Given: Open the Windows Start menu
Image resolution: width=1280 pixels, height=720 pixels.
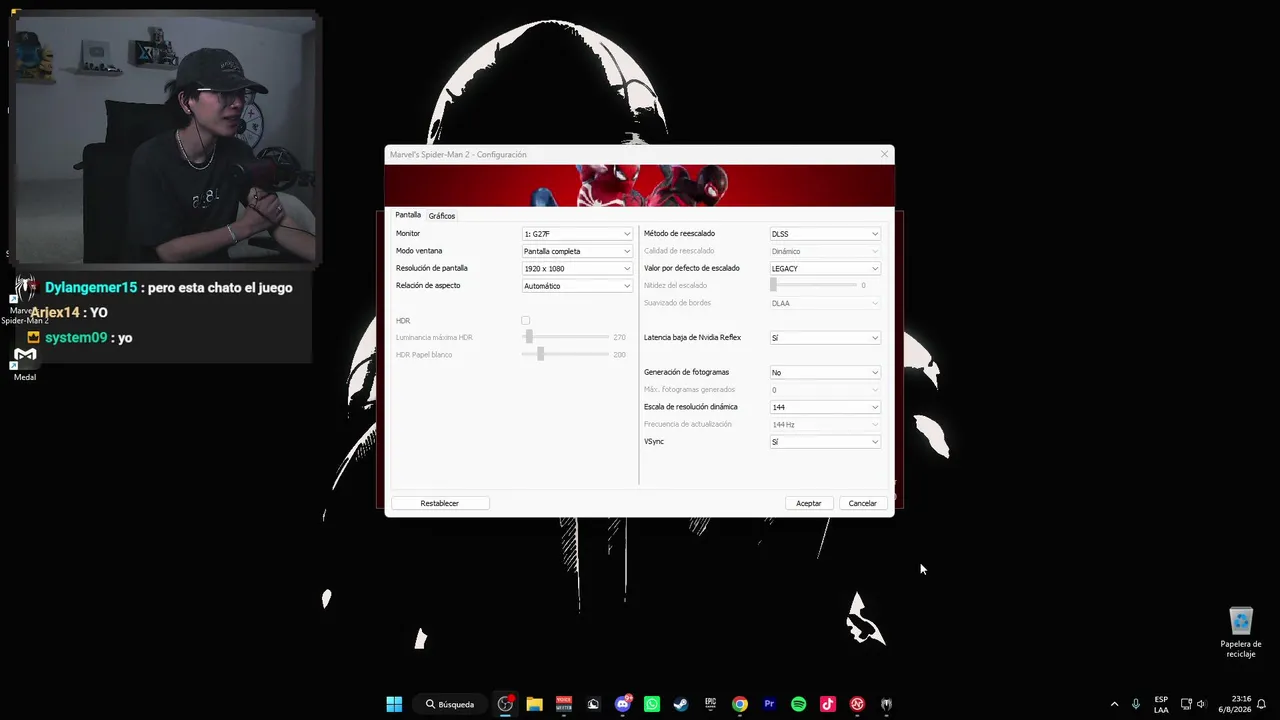Looking at the screenshot, I should 394,704.
